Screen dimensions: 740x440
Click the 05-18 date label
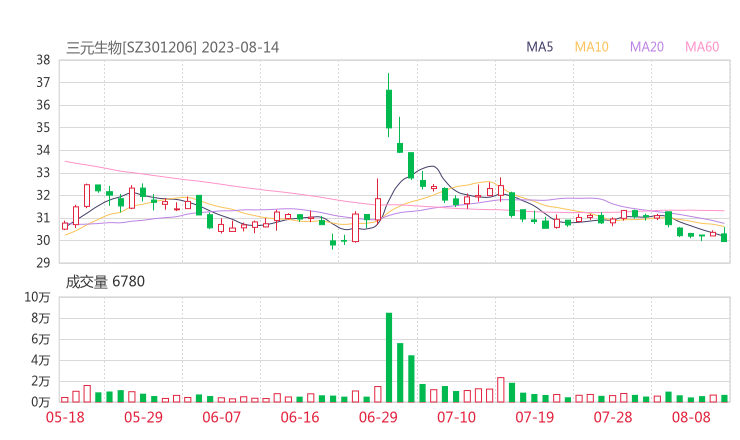[65, 417]
